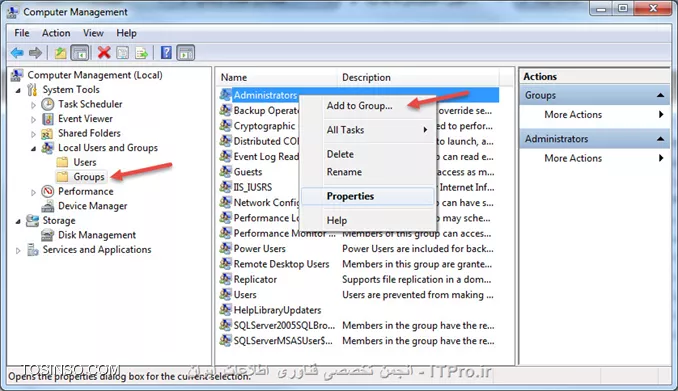Collapse the Groups section in Actions pane
678x391 pixels.
[x=660, y=95]
